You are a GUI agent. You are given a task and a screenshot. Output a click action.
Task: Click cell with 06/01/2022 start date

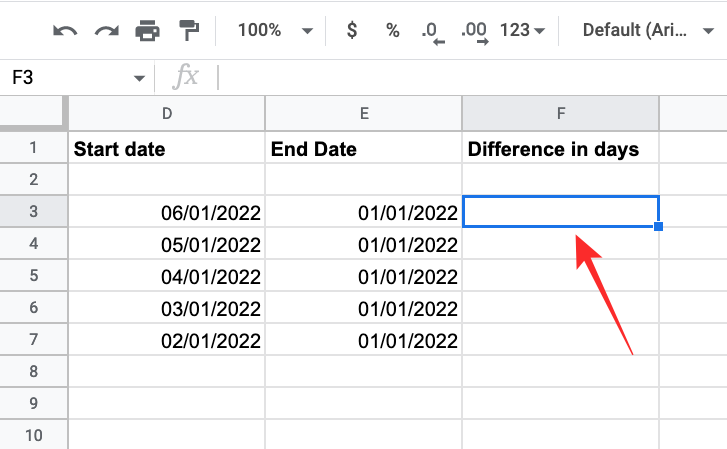click(167, 212)
